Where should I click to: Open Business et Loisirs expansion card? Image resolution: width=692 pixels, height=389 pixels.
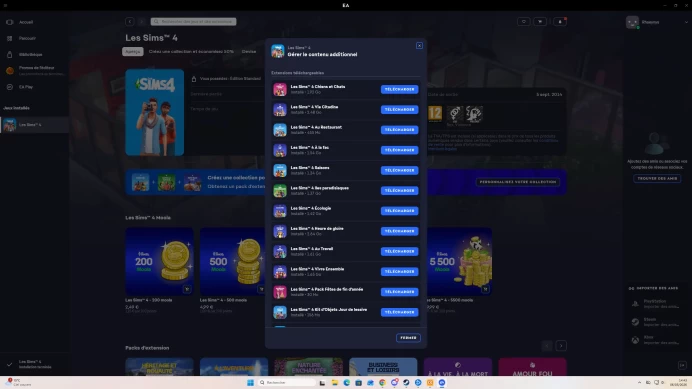point(383,367)
